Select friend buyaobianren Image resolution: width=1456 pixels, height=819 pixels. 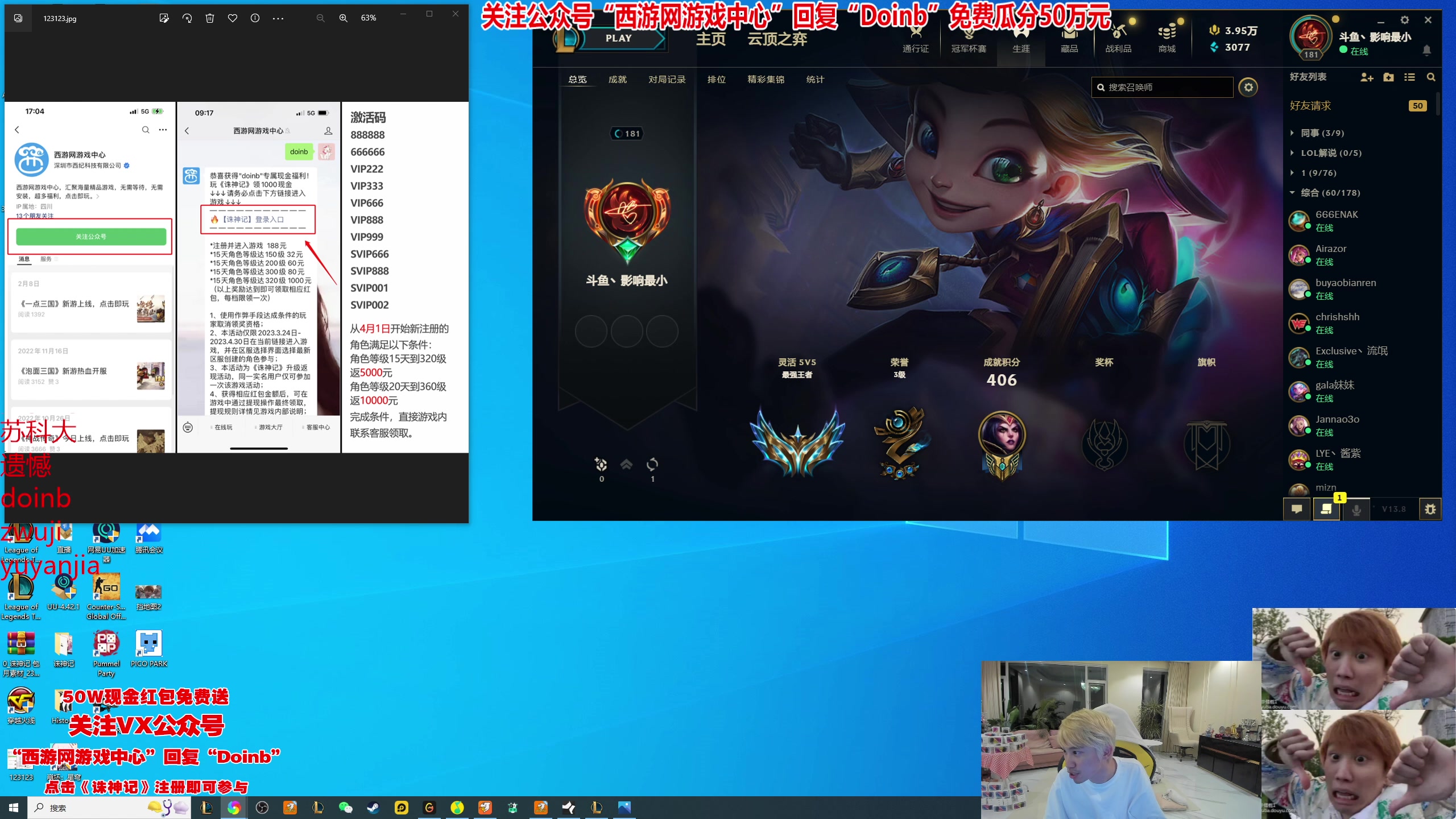1360,289
